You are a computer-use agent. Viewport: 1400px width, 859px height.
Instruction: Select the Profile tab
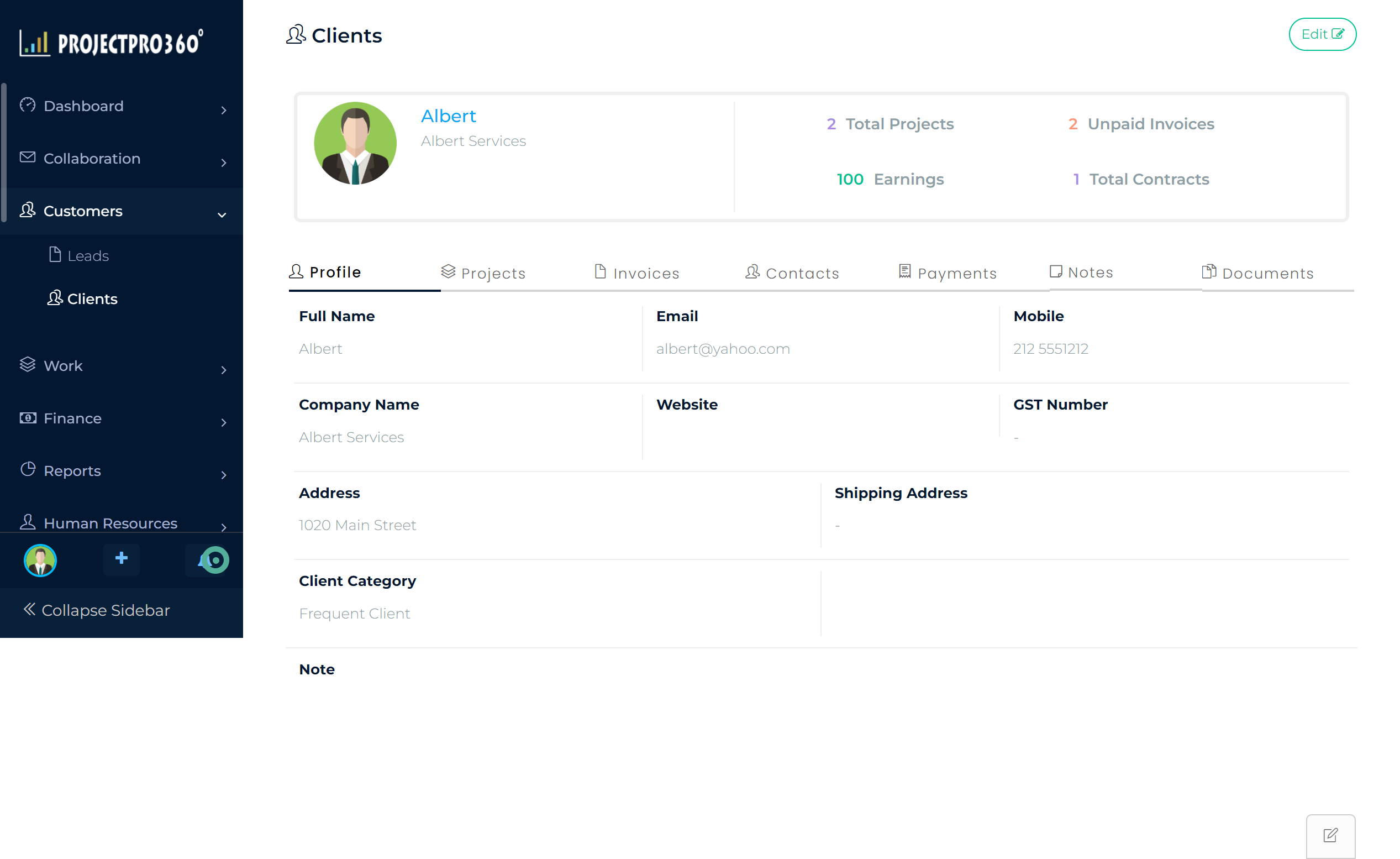pos(325,272)
